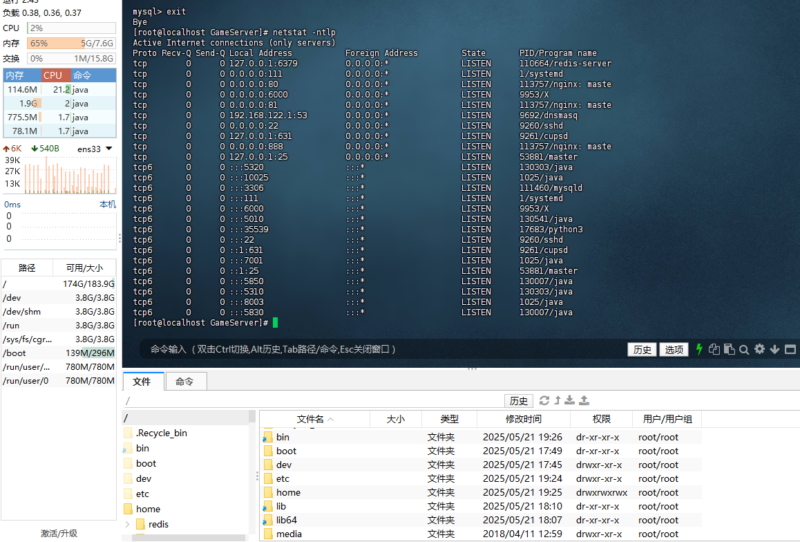Click 历史 button beside file path
The width and height of the screenshot is (800, 542).
517,400
